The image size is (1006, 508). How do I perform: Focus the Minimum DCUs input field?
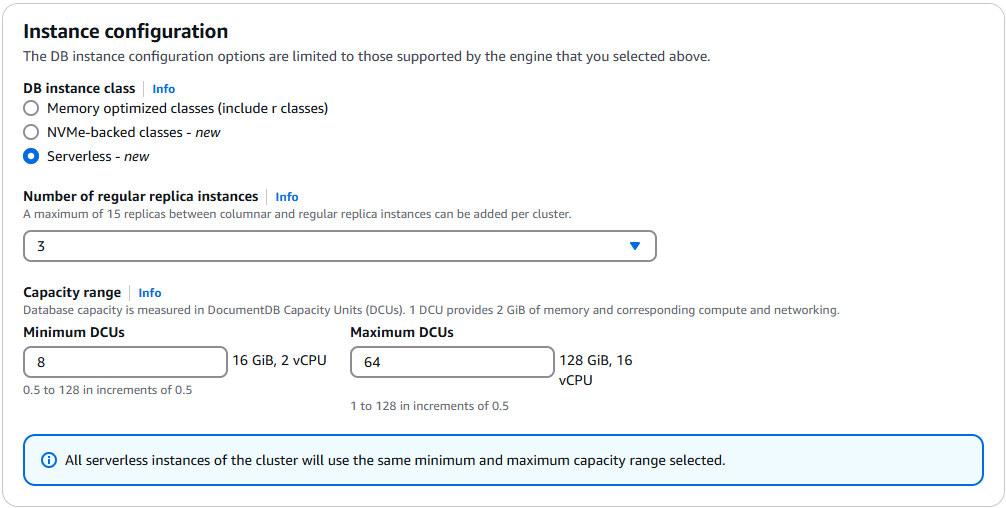[125, 362]
